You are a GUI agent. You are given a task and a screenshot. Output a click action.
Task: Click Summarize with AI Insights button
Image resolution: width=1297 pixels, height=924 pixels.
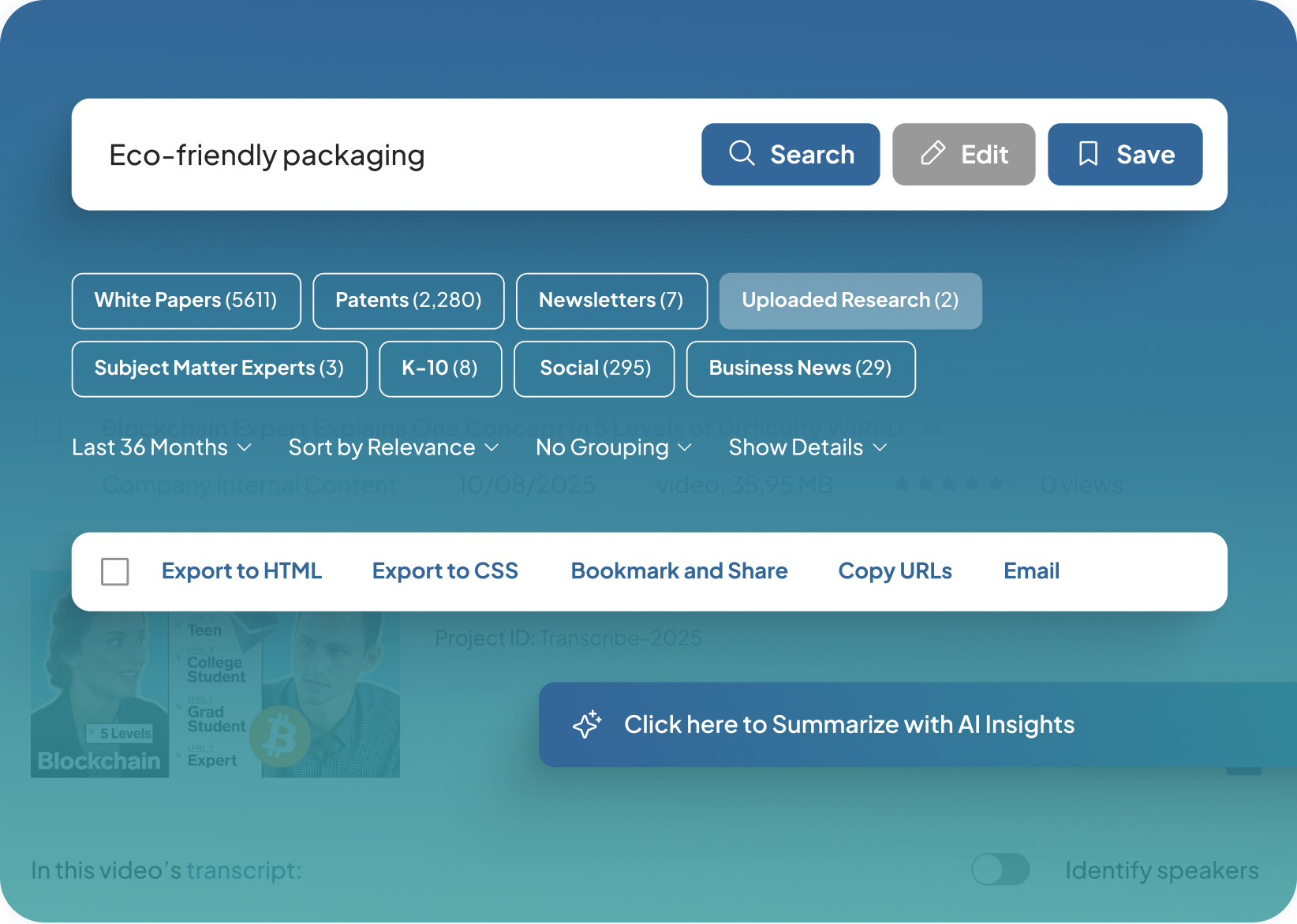tap(918, 724)
